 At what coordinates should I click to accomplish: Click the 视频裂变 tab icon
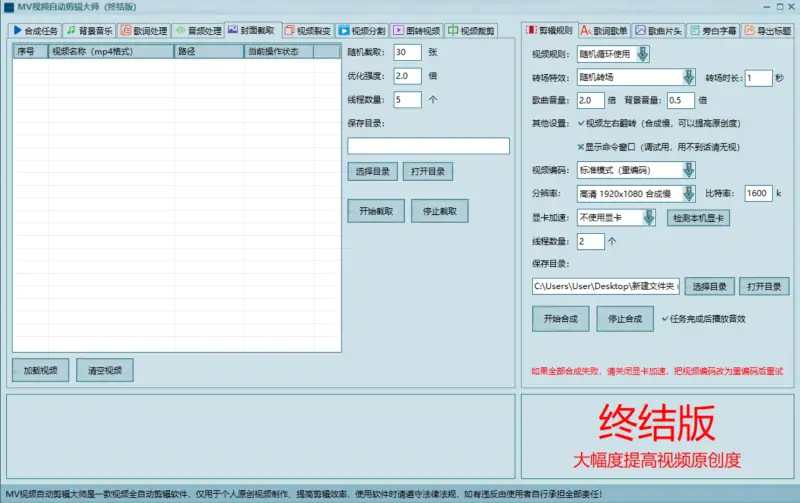(290, 30)
